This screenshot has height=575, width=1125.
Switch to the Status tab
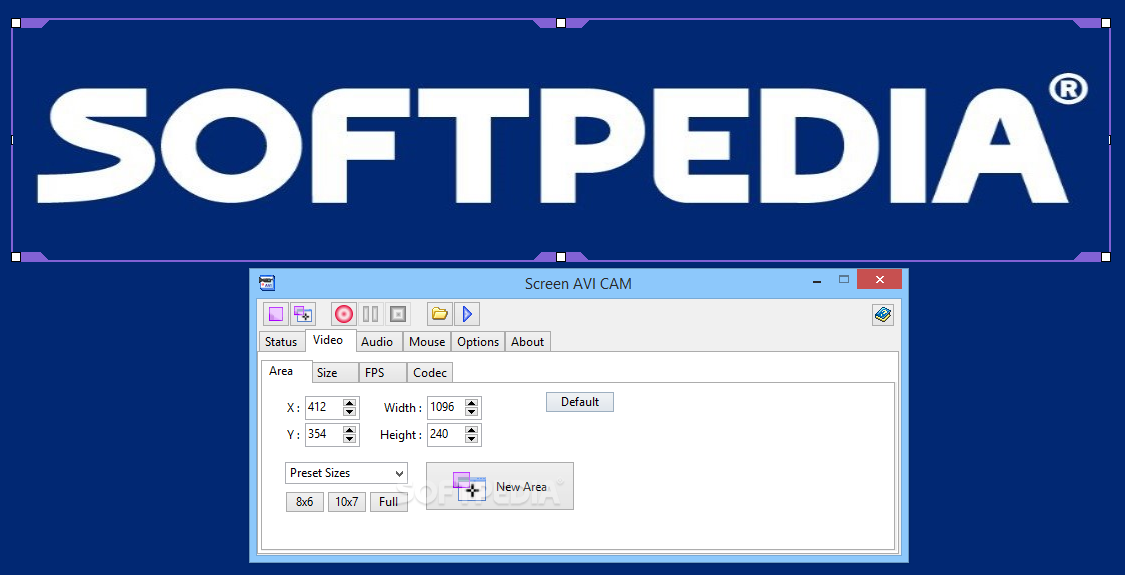coord(281,342)
